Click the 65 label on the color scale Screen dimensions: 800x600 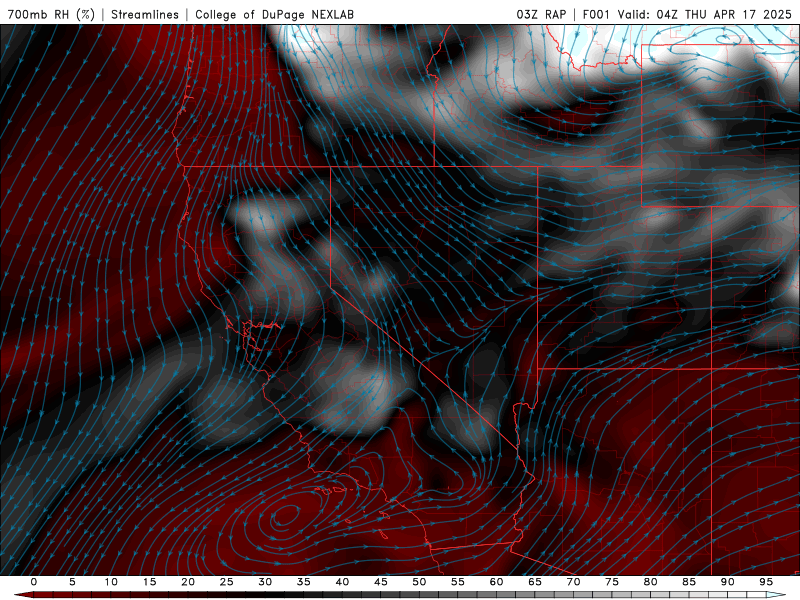(535, 582)
